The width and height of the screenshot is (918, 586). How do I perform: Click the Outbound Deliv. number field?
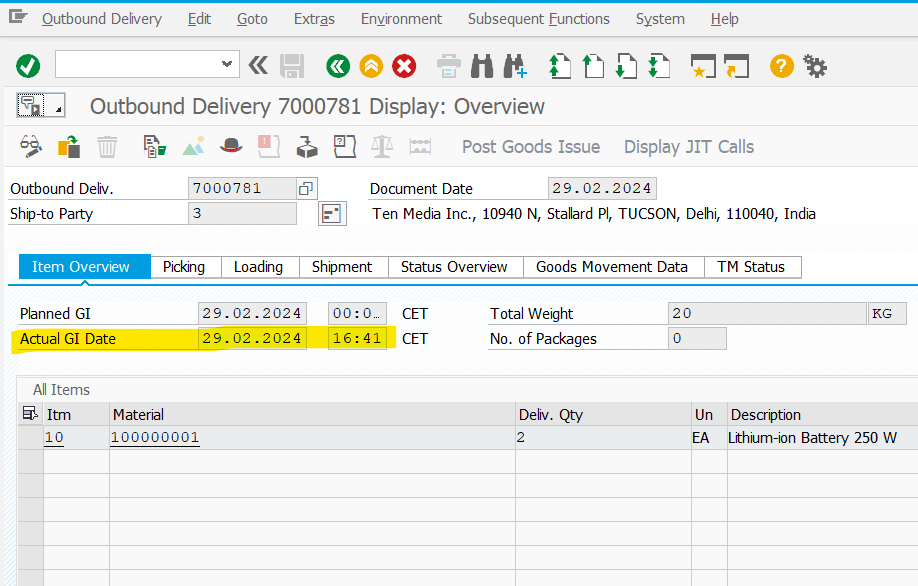(240, 188)
